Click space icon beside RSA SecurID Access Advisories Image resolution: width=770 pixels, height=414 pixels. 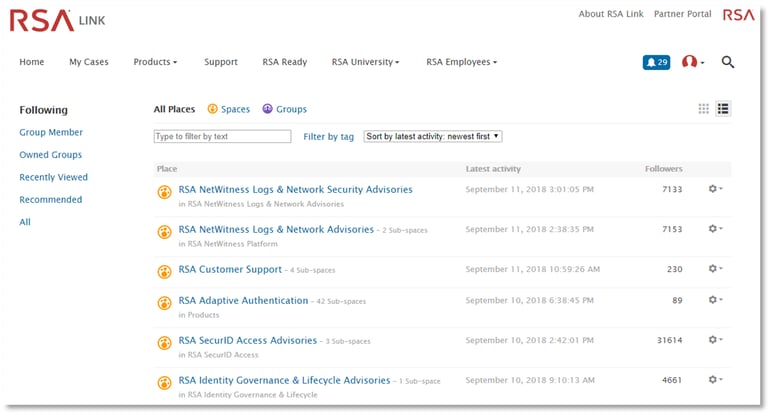click(165, 343)
